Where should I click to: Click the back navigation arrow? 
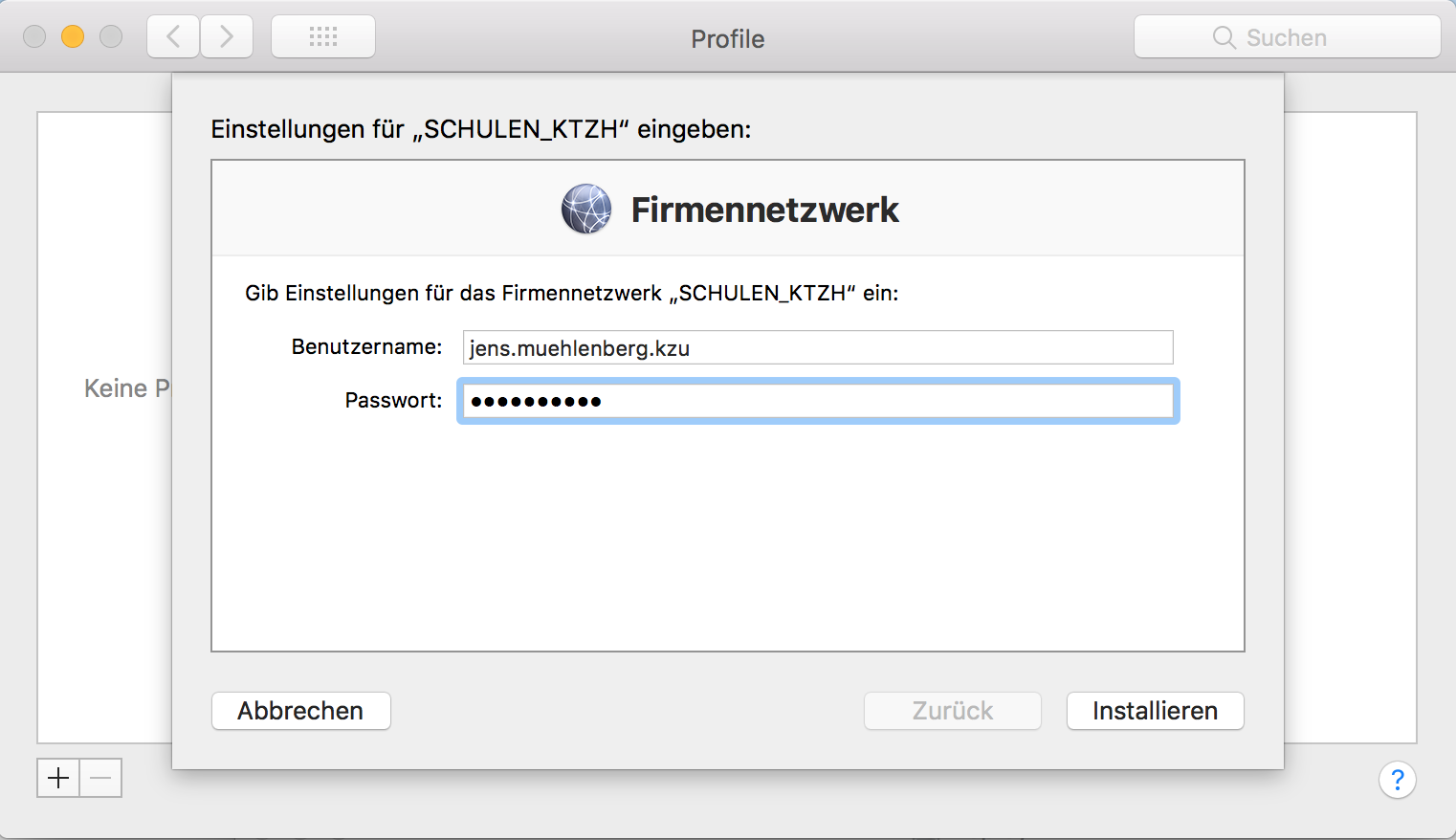tap(173, 37)
